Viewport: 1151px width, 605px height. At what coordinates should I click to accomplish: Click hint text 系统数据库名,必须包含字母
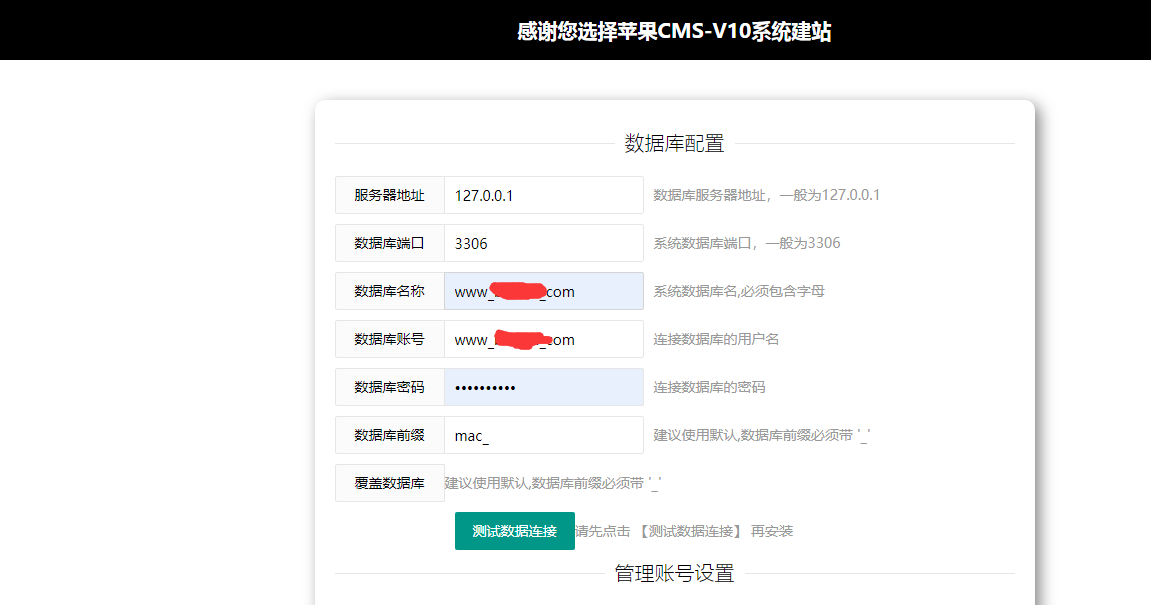738,291
